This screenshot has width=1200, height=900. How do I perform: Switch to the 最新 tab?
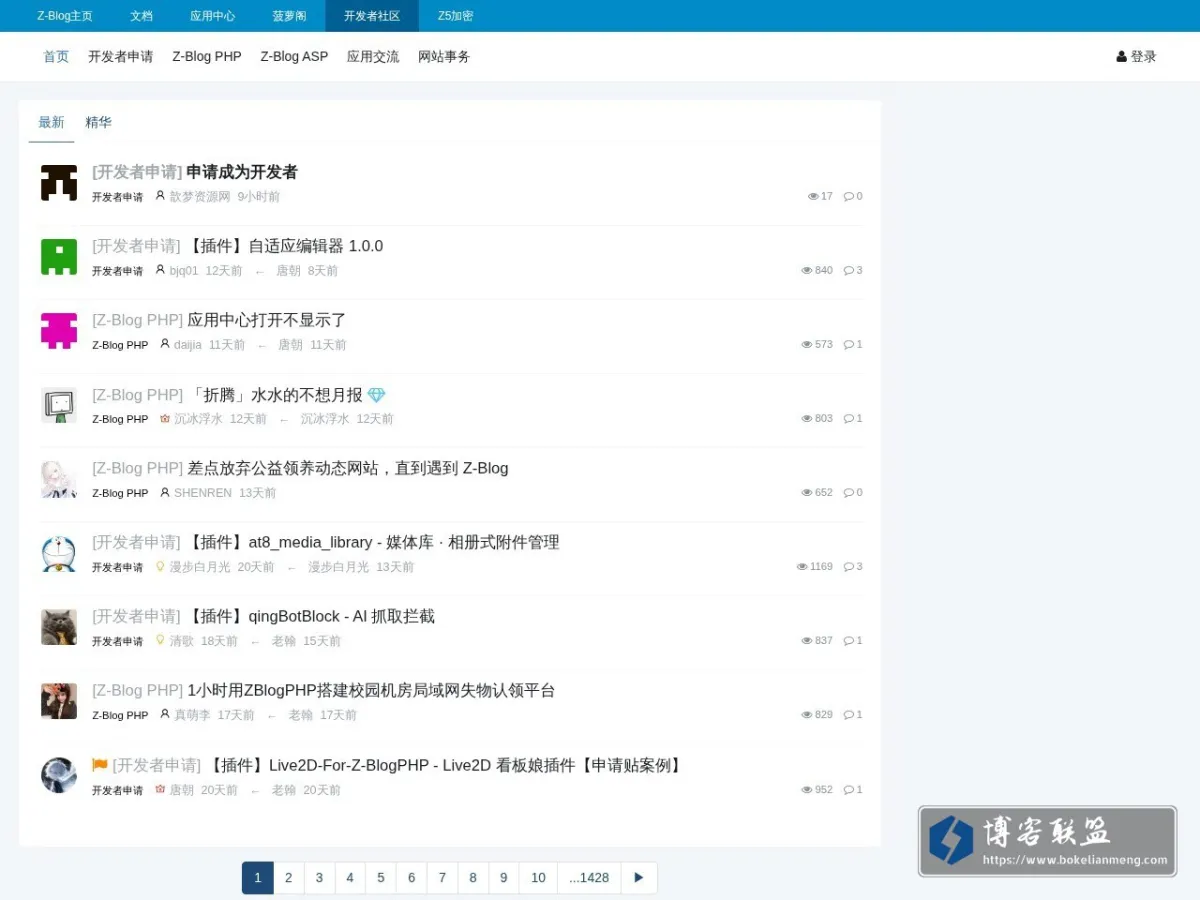pos(51,122)
